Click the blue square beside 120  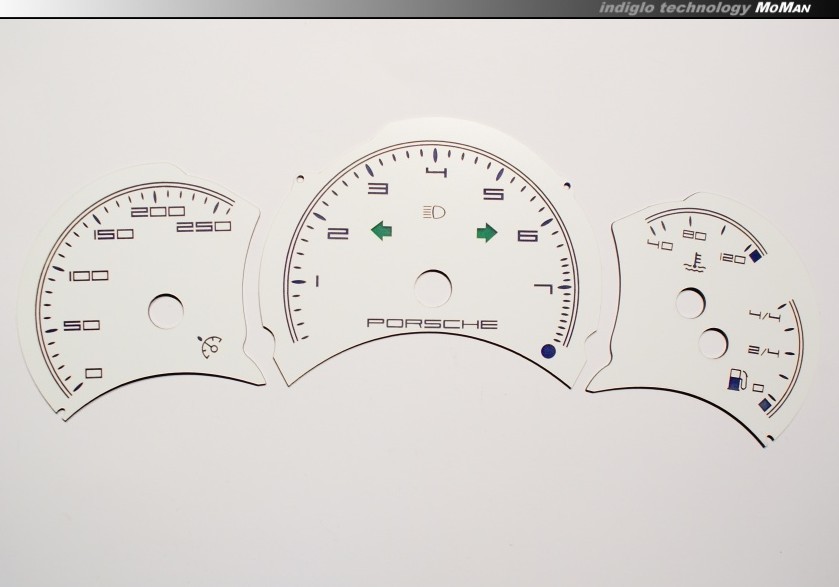pyautogui.click(x=755, y=257)
